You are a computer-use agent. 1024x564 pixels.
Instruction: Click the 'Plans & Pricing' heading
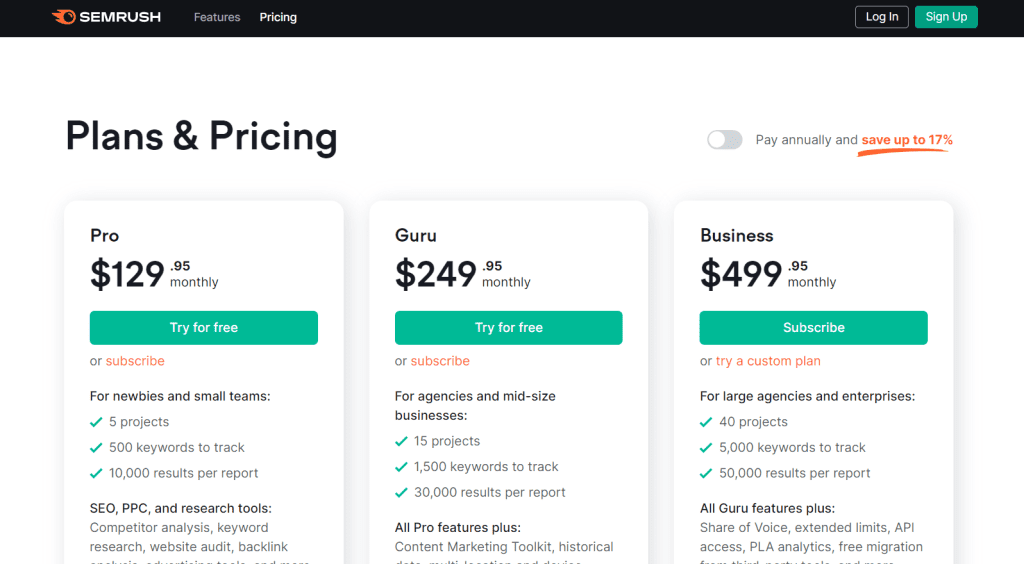201,136
